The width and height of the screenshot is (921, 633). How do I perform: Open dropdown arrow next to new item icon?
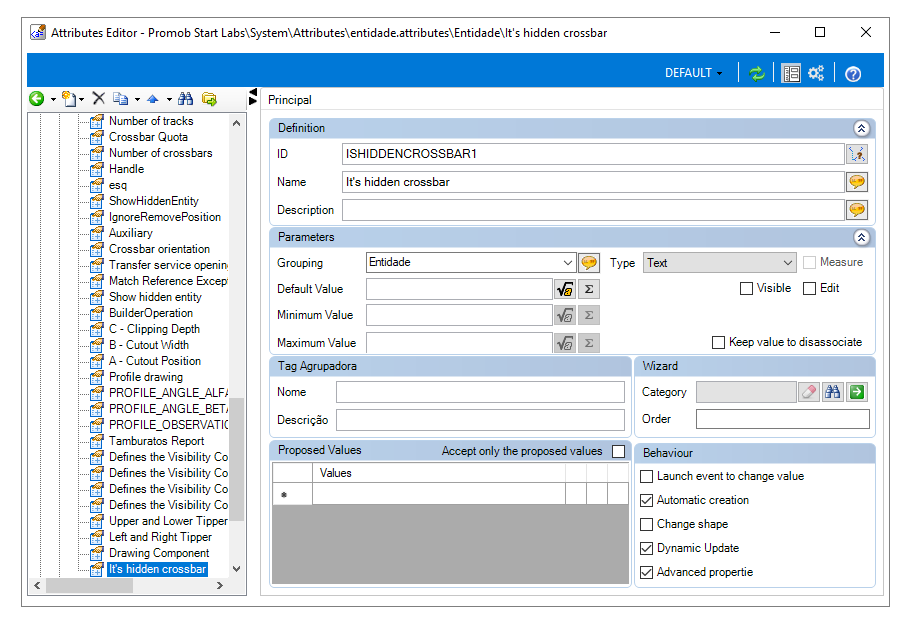(81, 99)
